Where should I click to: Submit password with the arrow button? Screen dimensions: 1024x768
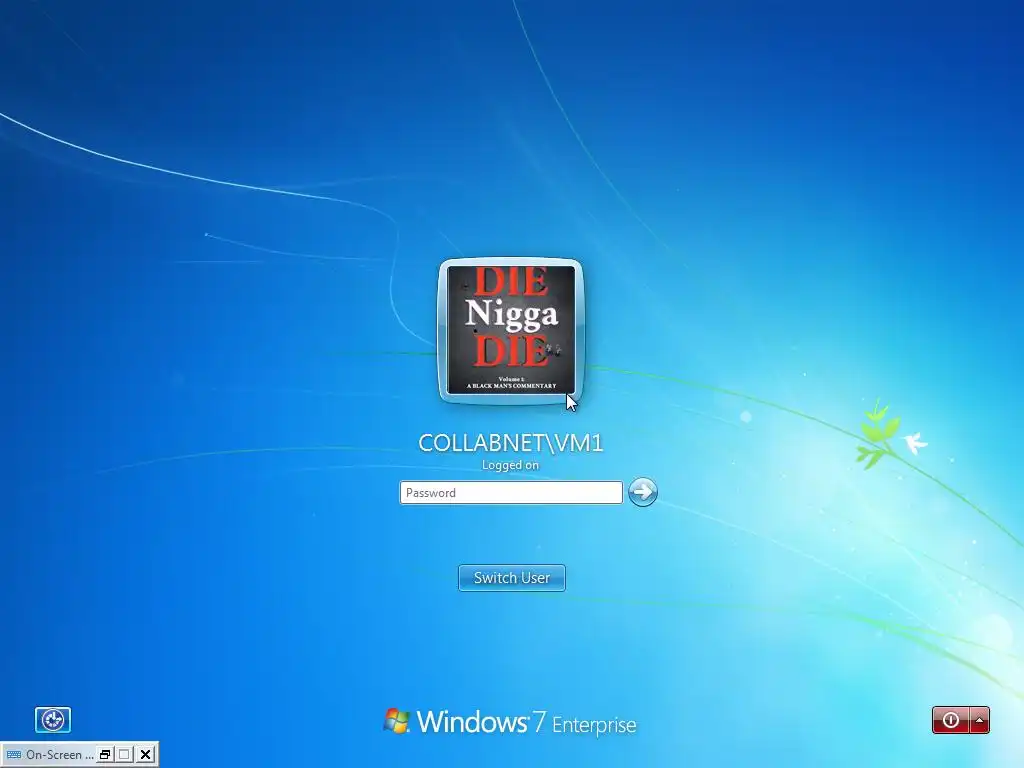pyautogui.click(x=643, y=492)
